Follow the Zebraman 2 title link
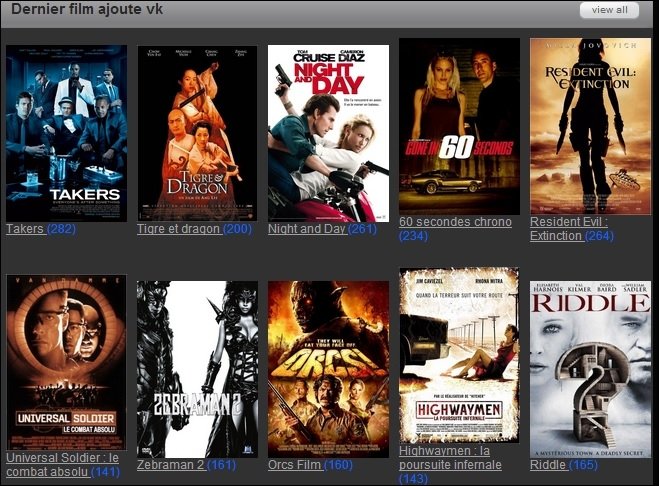The width and height of the screenshot is (659, 486). pyautogui.click(x=170, y=465)
